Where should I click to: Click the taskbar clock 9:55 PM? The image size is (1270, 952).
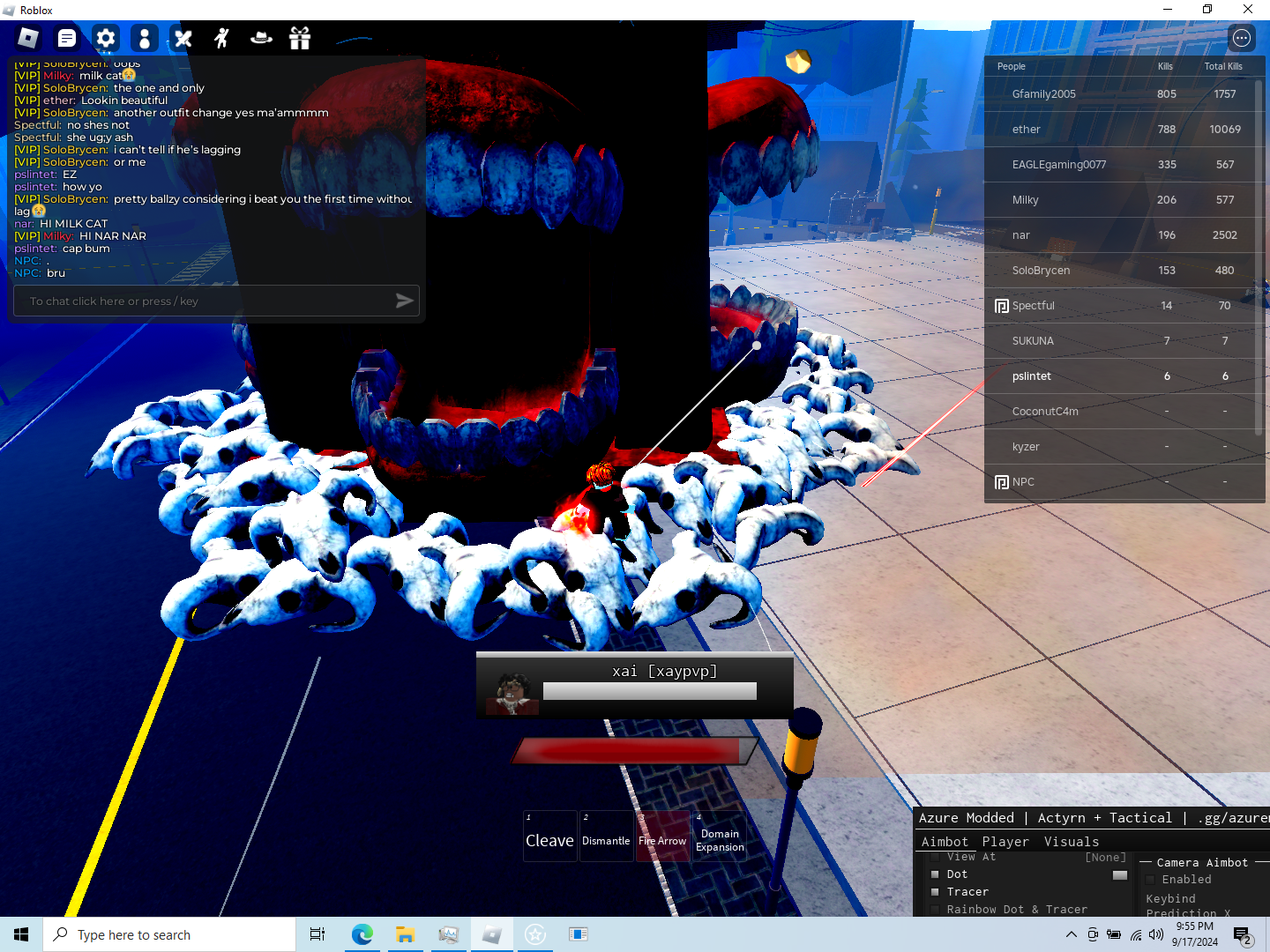coord(1195,934)
